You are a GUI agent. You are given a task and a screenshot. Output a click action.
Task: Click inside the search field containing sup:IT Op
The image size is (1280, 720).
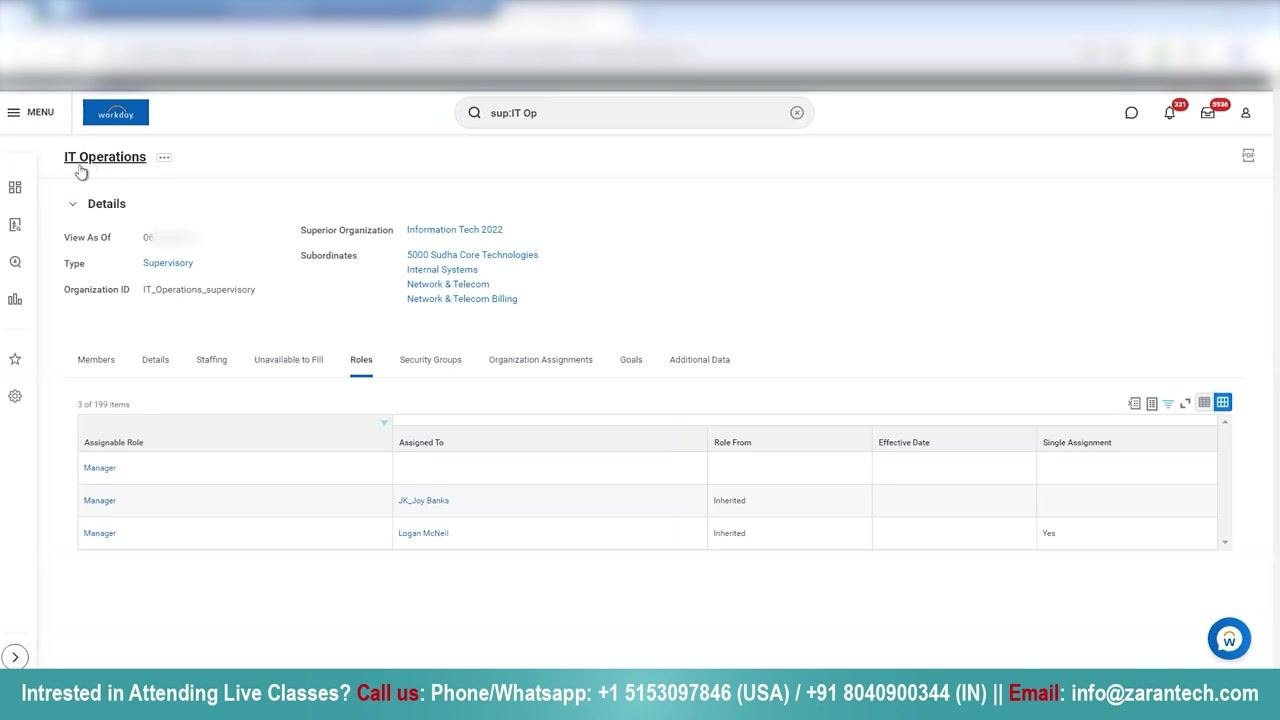pyautogui.click(x=634, y=113)
